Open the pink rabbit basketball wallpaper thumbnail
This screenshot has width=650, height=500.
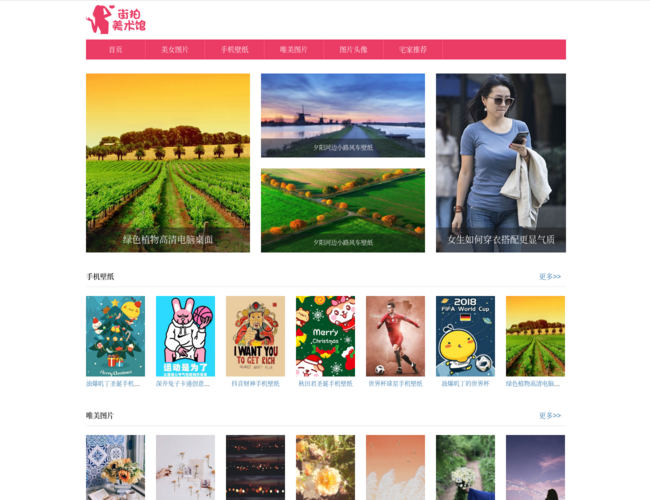click(185, 336)
